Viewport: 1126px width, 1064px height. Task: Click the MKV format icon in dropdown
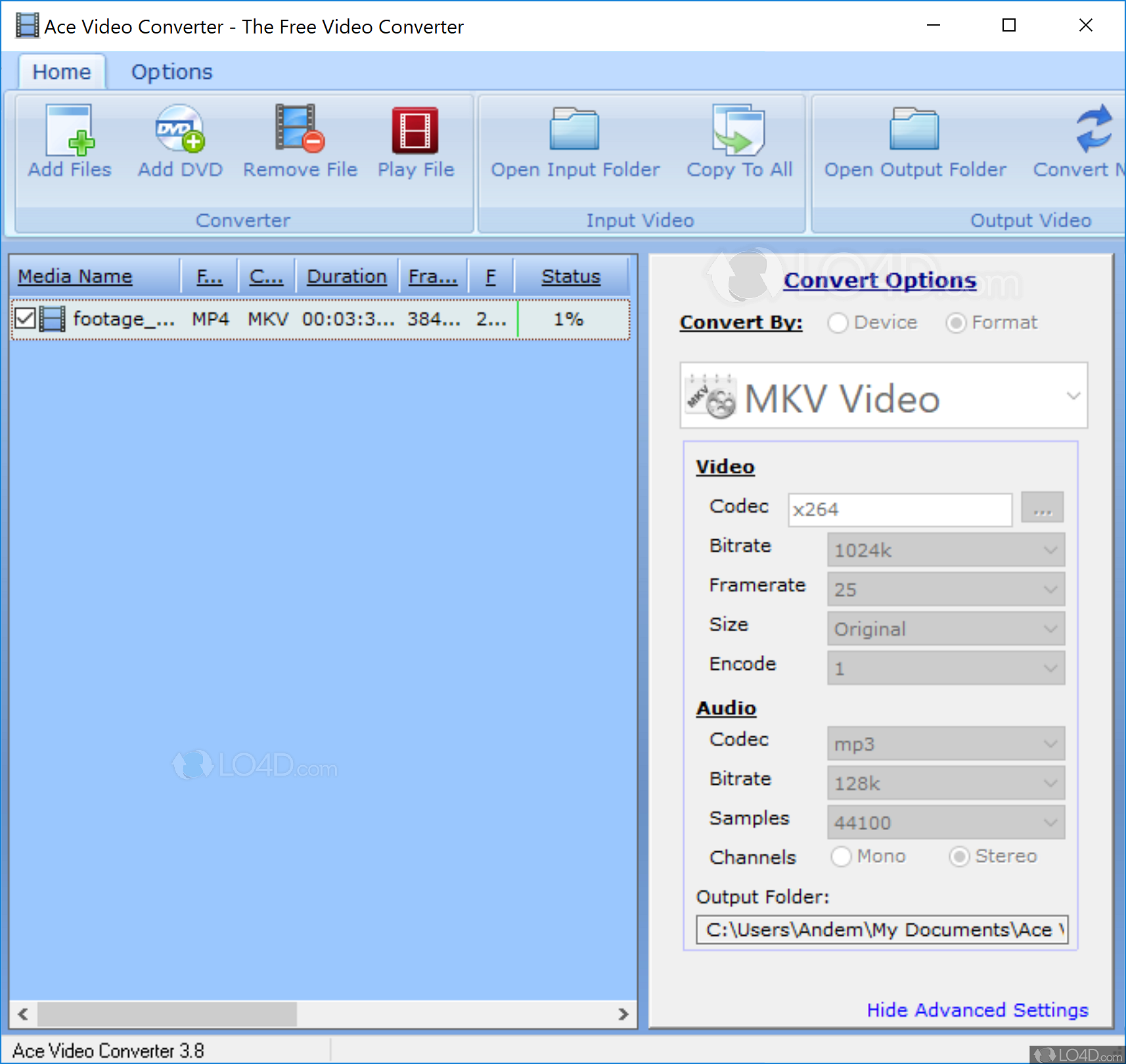[x=711, y=396]
